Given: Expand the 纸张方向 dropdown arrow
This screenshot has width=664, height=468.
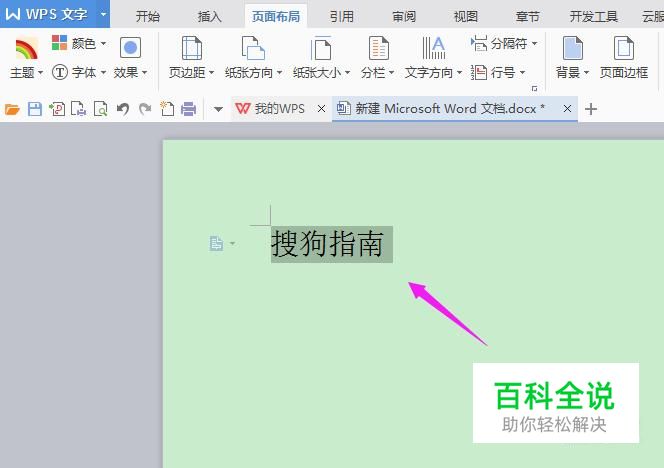Looking at the screenshot, I should click(279, 73).
